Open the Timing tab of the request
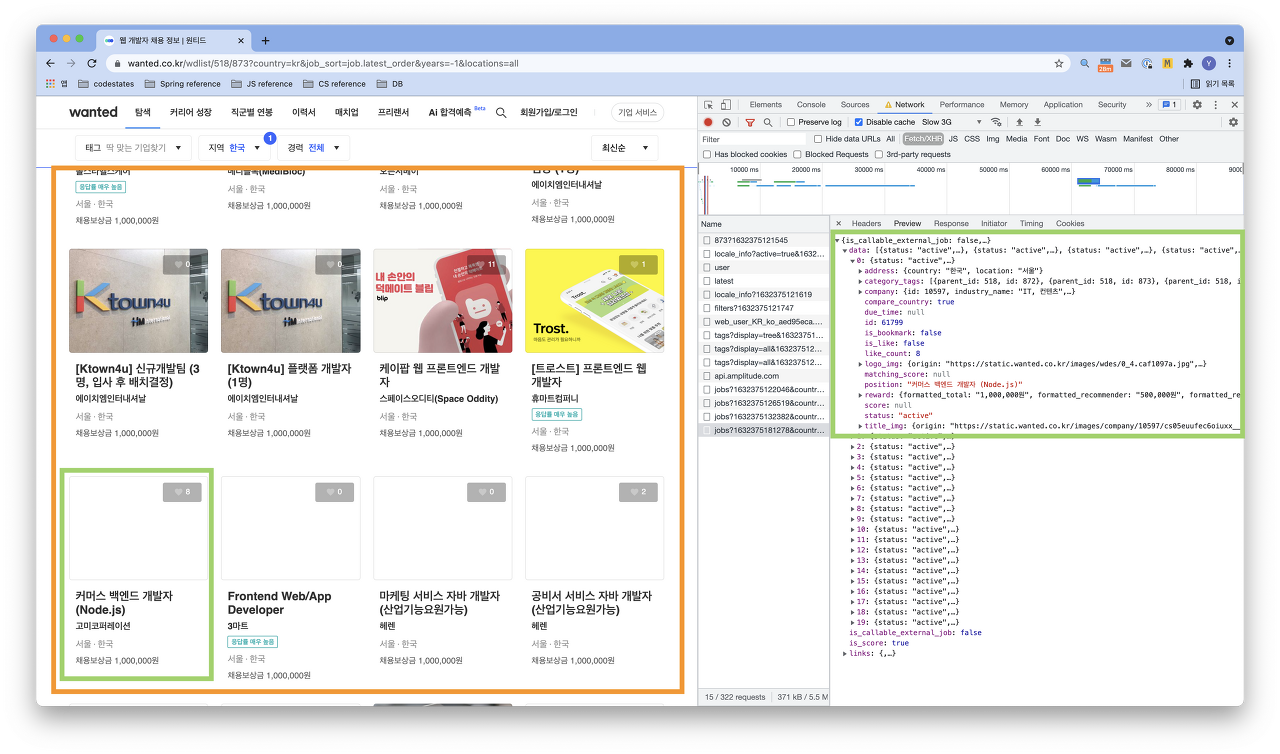 [x=1031, y=223]
